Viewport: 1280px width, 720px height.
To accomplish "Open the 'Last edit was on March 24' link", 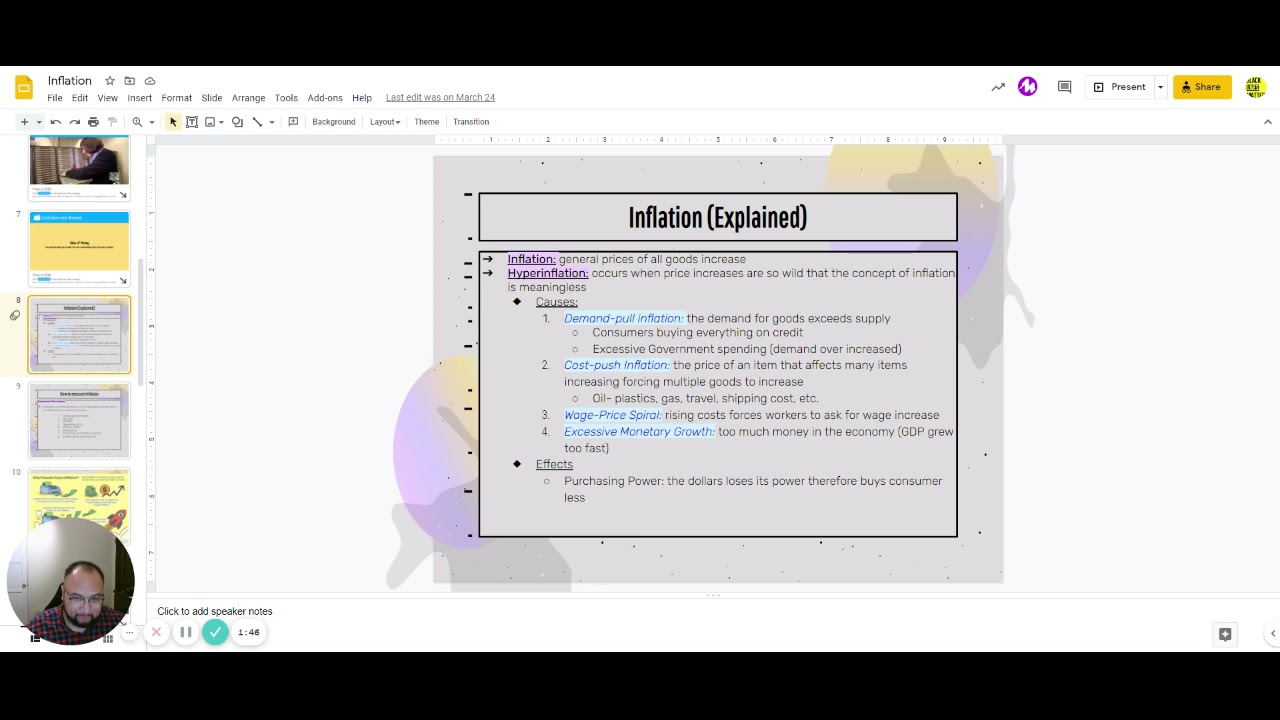I will pyautogui.click(x=440, y=98).
